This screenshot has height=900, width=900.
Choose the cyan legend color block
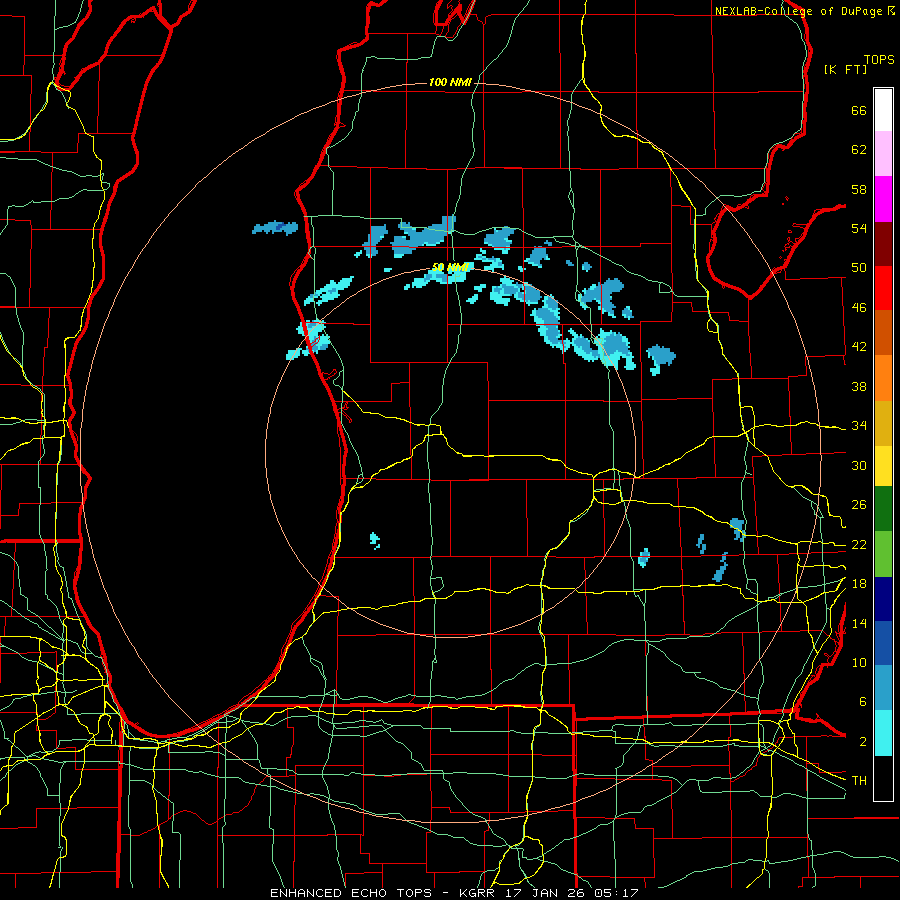tap(883, 733)
